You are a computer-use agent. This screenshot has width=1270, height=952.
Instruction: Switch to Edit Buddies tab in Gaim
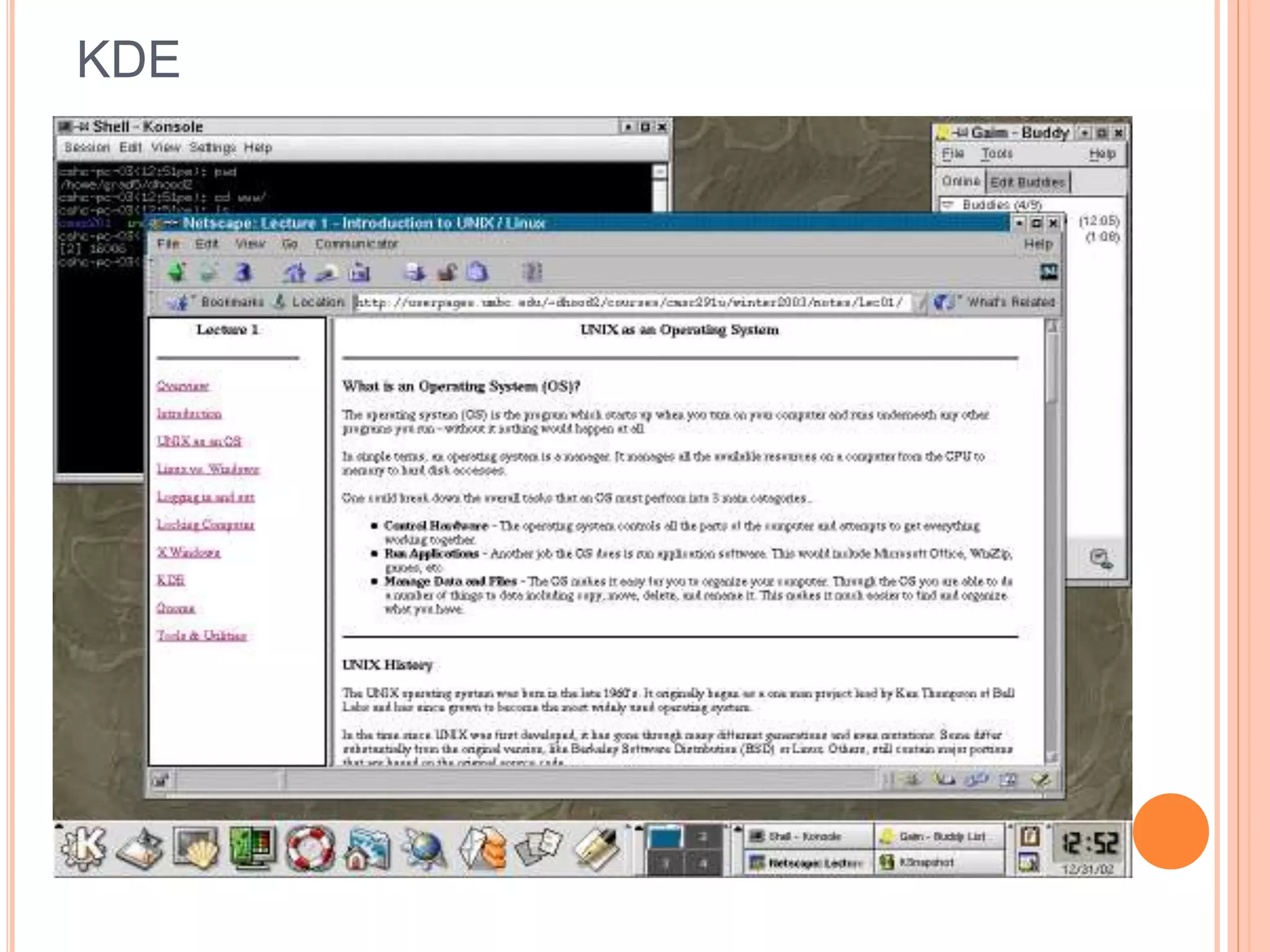1027,182
